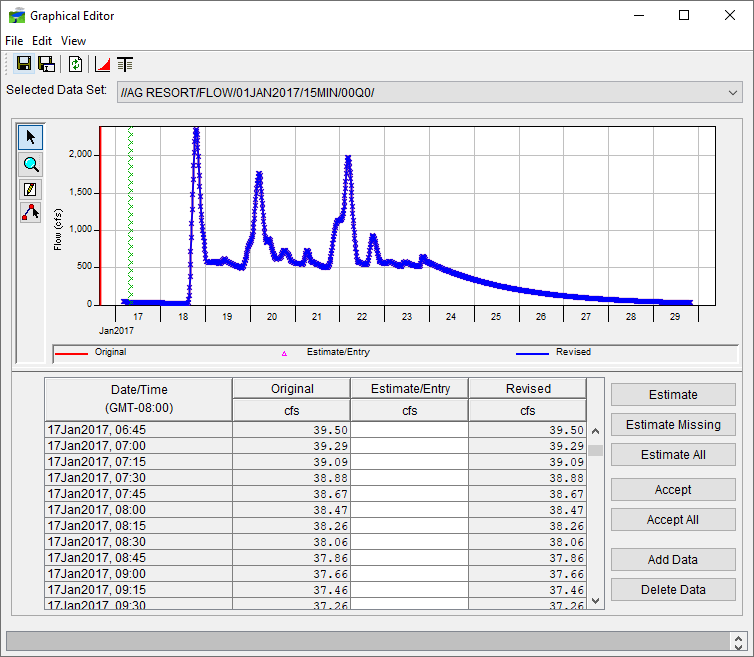Click the Original column header

[291, 388]
